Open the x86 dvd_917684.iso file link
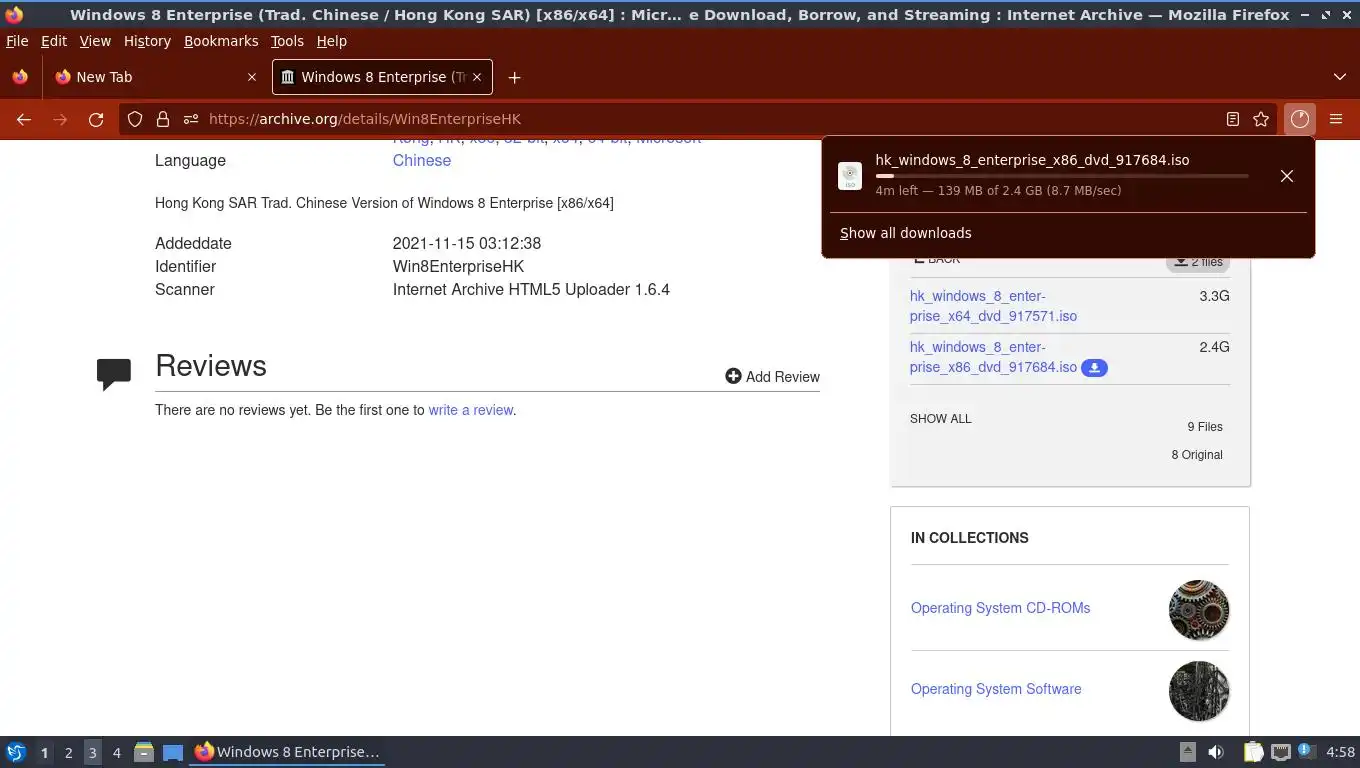Viewport: 1360px width, 768px height. [993, 357]
